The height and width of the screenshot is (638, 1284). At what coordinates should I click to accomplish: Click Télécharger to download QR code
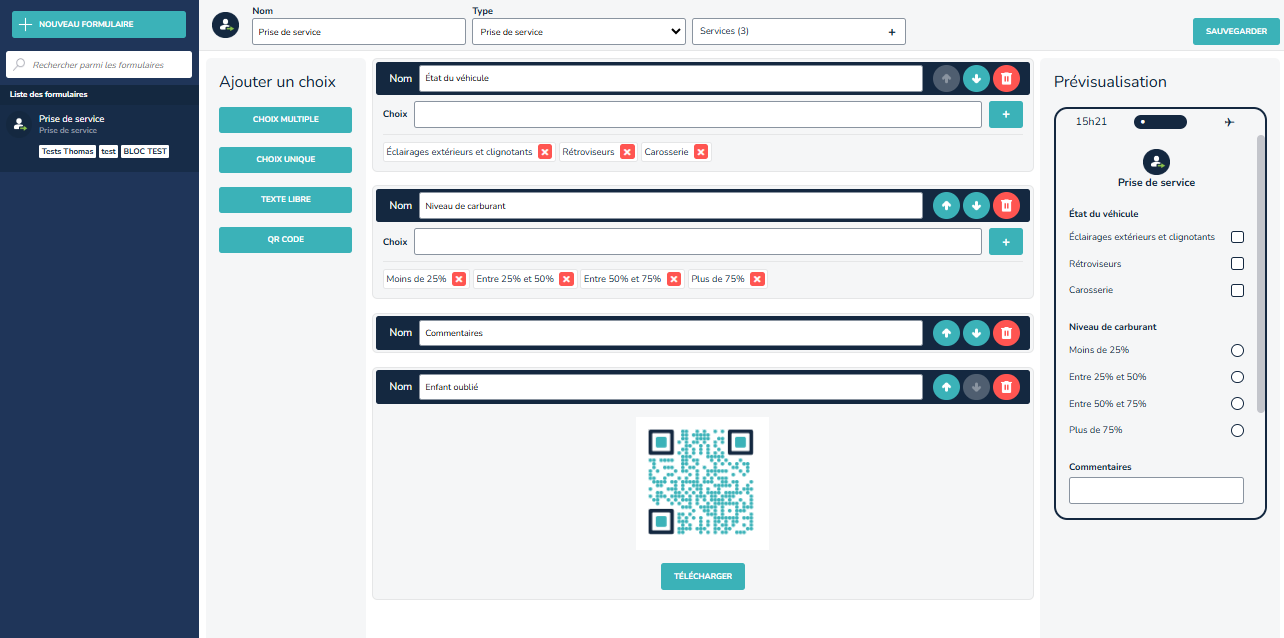tap(702, 577)
